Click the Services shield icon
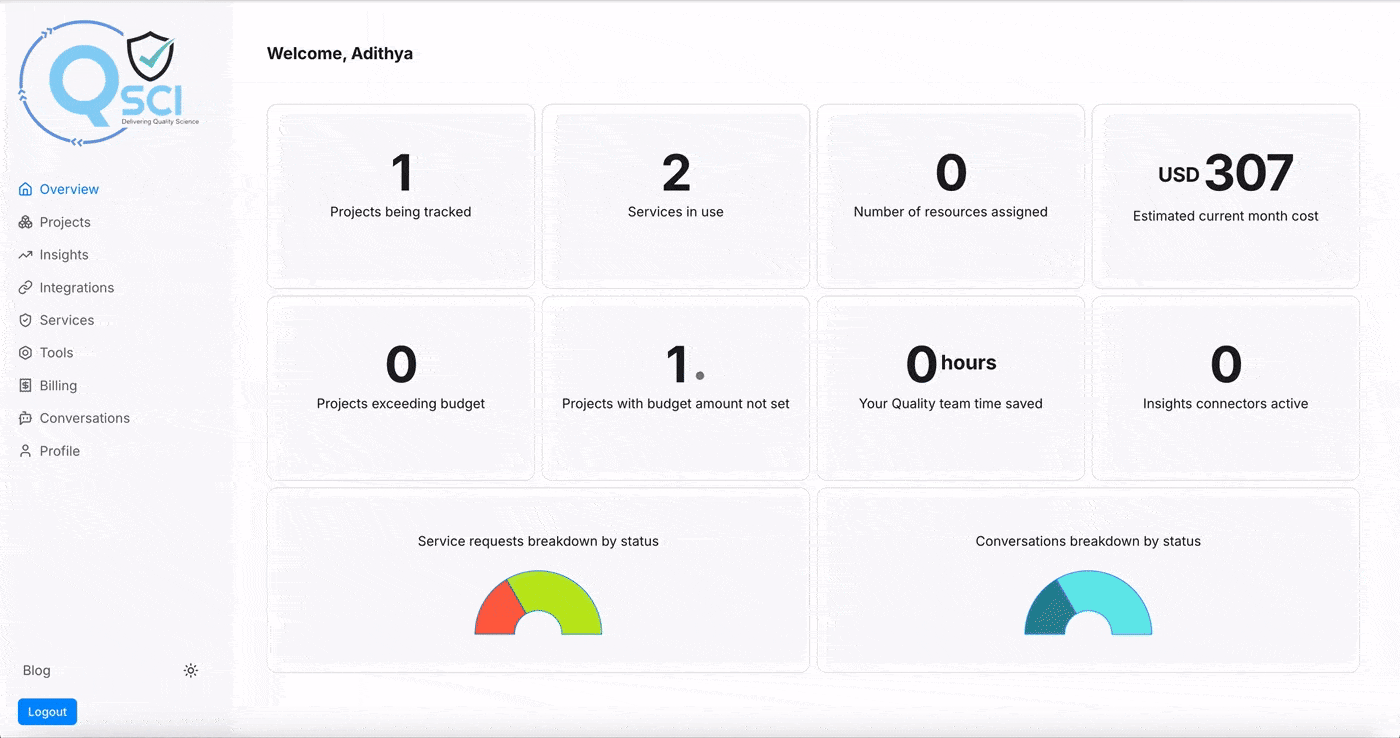The width and height of the screenshot is (1400, 738). tap(26, 320)
